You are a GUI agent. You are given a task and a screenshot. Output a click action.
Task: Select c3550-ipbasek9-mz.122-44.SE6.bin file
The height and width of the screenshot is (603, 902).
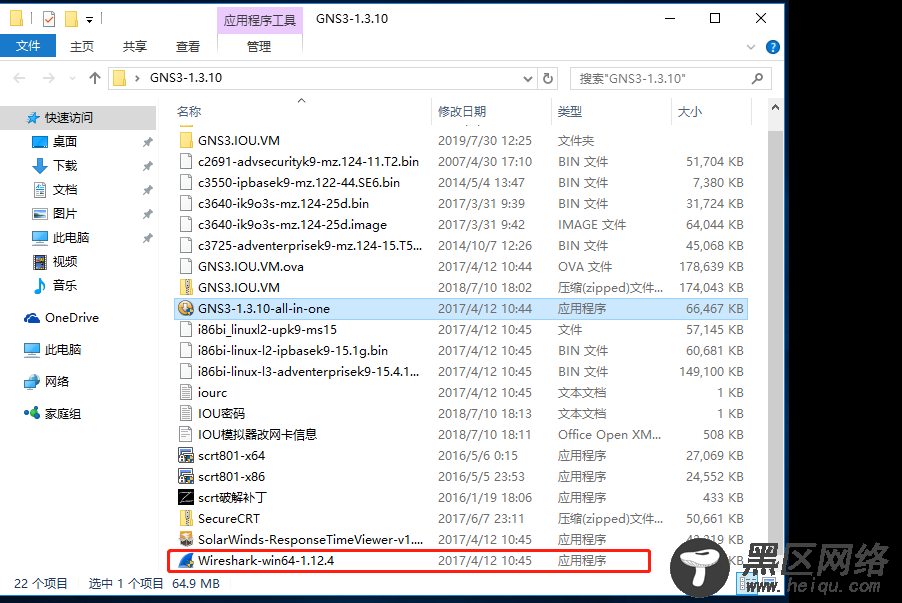click(x=460, y=182)
